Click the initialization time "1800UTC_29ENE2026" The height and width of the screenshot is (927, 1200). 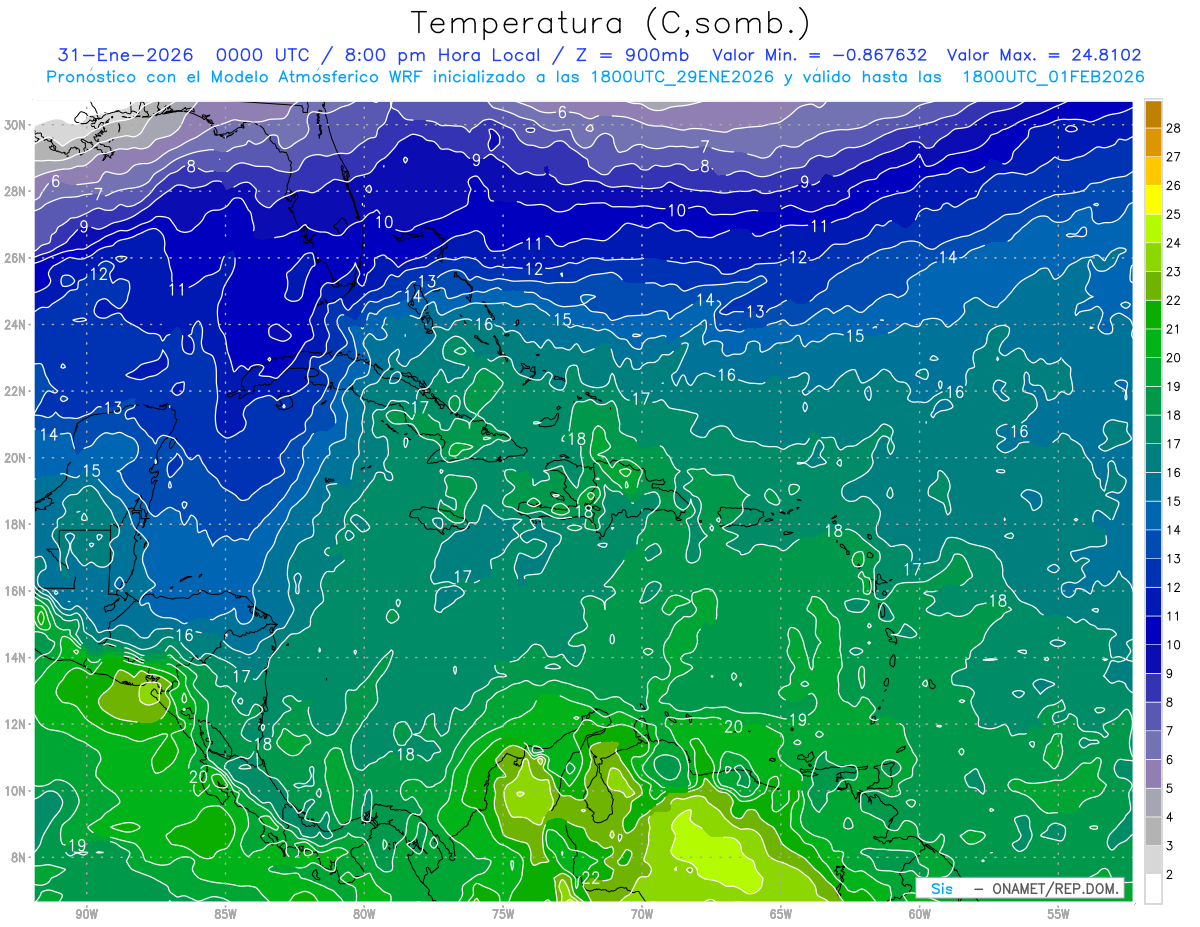(683, 77)
